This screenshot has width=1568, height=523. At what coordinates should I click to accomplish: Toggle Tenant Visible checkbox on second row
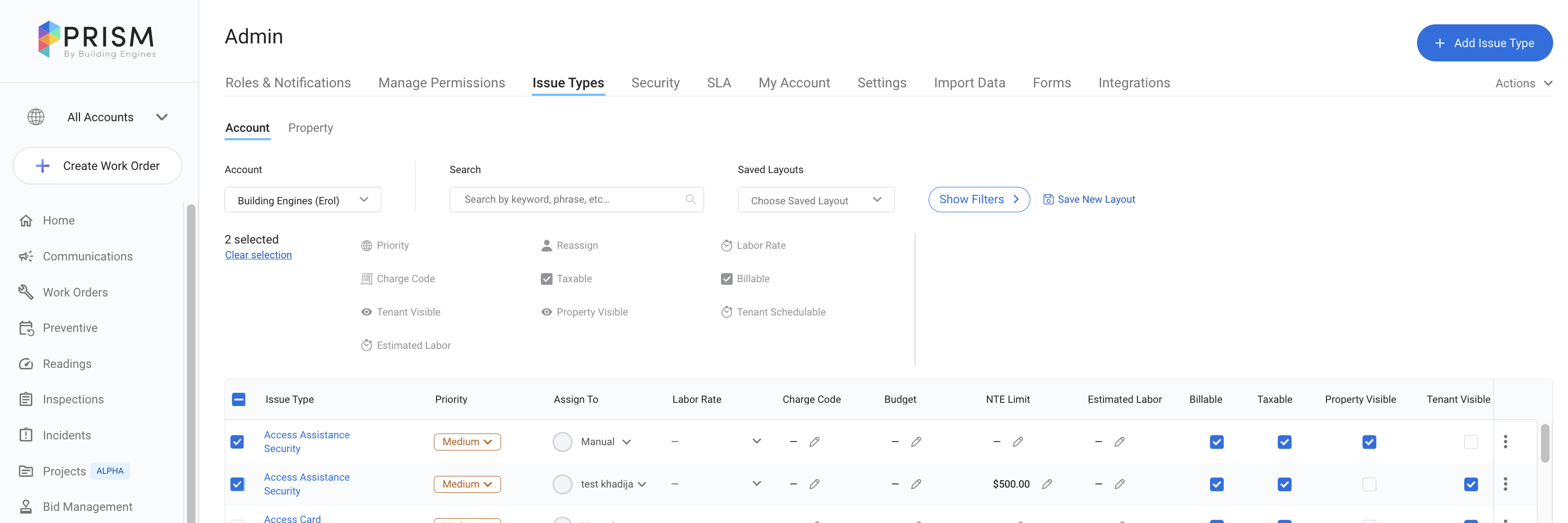(x=1471, y=484)
